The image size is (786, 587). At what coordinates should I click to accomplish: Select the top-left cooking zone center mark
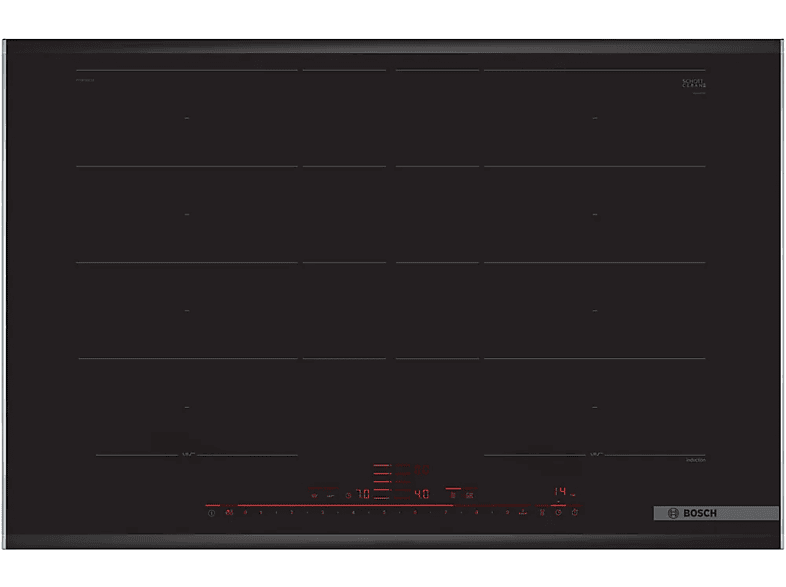click(x=187, y=118)
